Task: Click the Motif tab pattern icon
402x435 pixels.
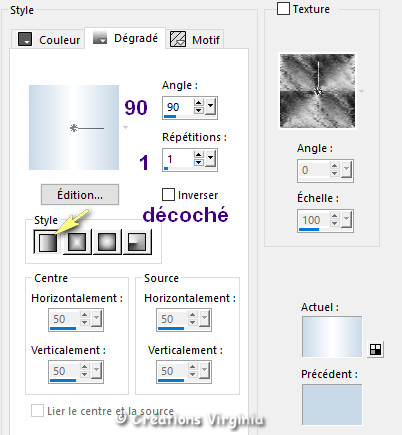Action: click(x=178, y=39)
